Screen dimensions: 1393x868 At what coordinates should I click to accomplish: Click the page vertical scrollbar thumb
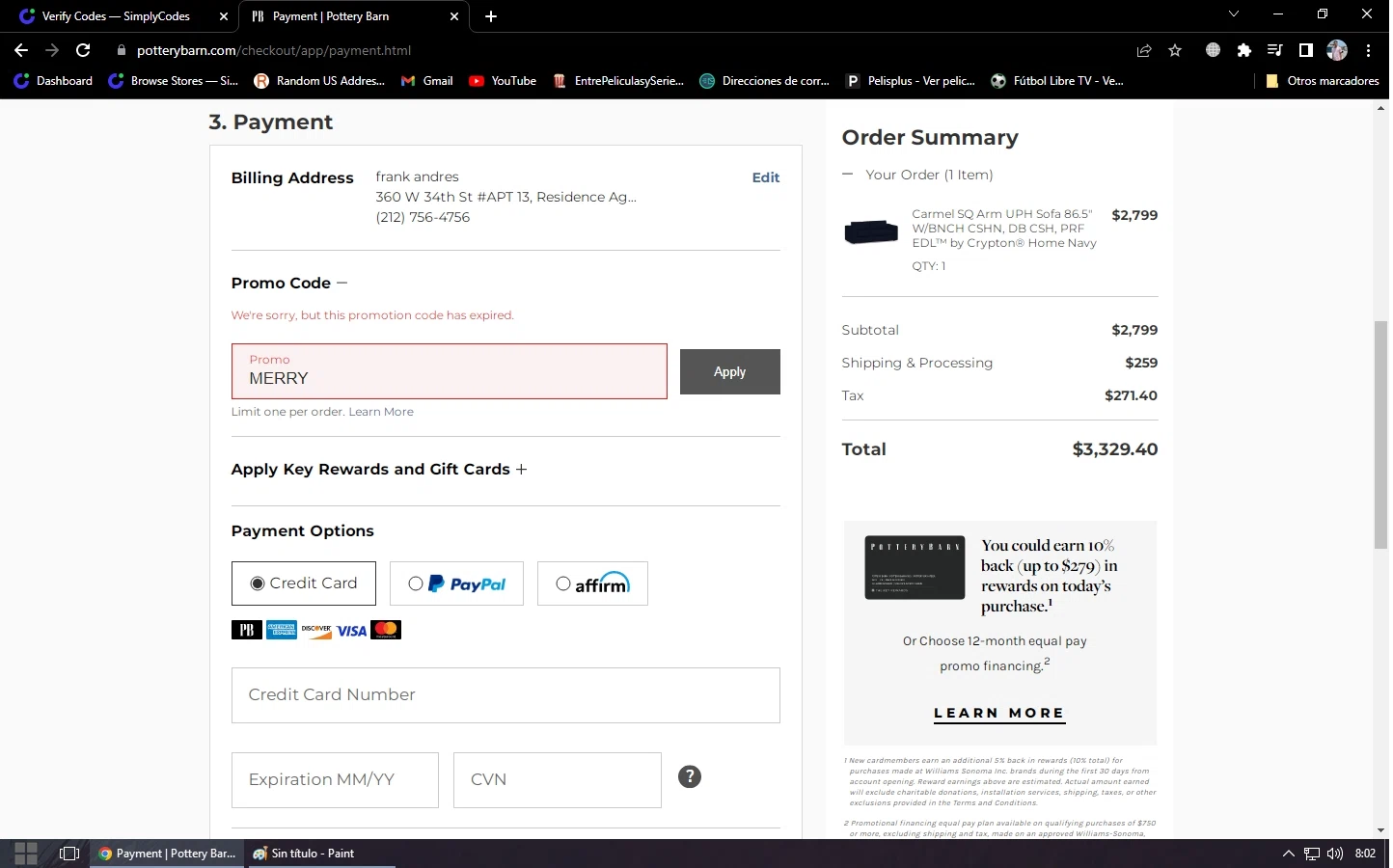pos(1381,434)
